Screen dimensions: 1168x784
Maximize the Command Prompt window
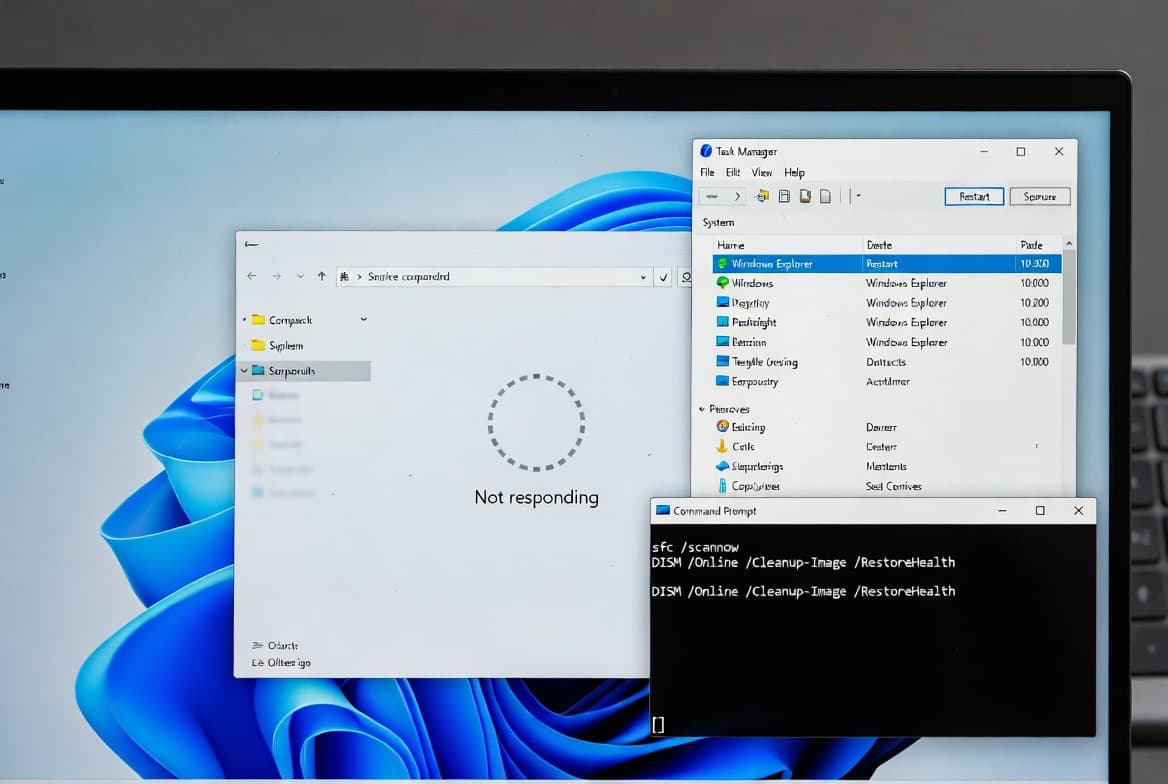click(x=1040, y=510)
